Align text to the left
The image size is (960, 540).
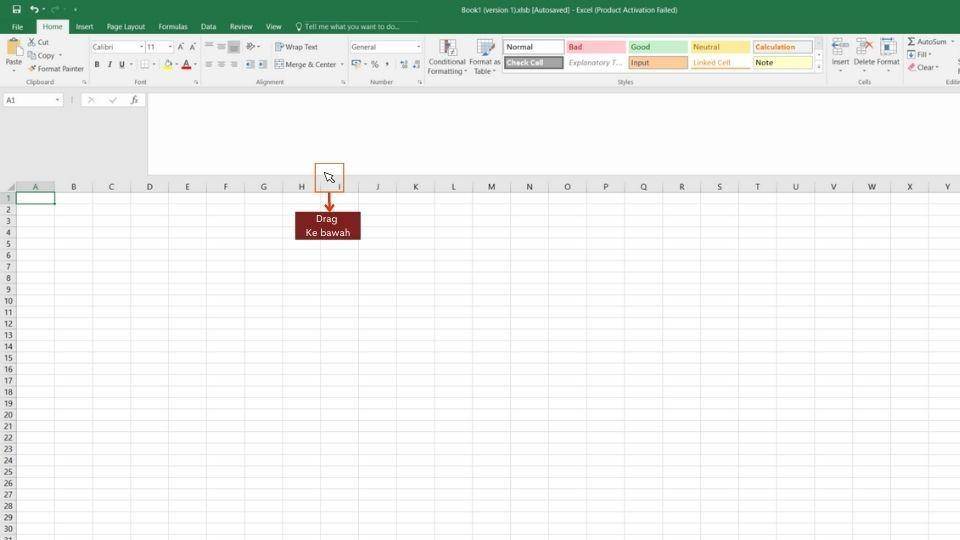(x=209, y=64)
